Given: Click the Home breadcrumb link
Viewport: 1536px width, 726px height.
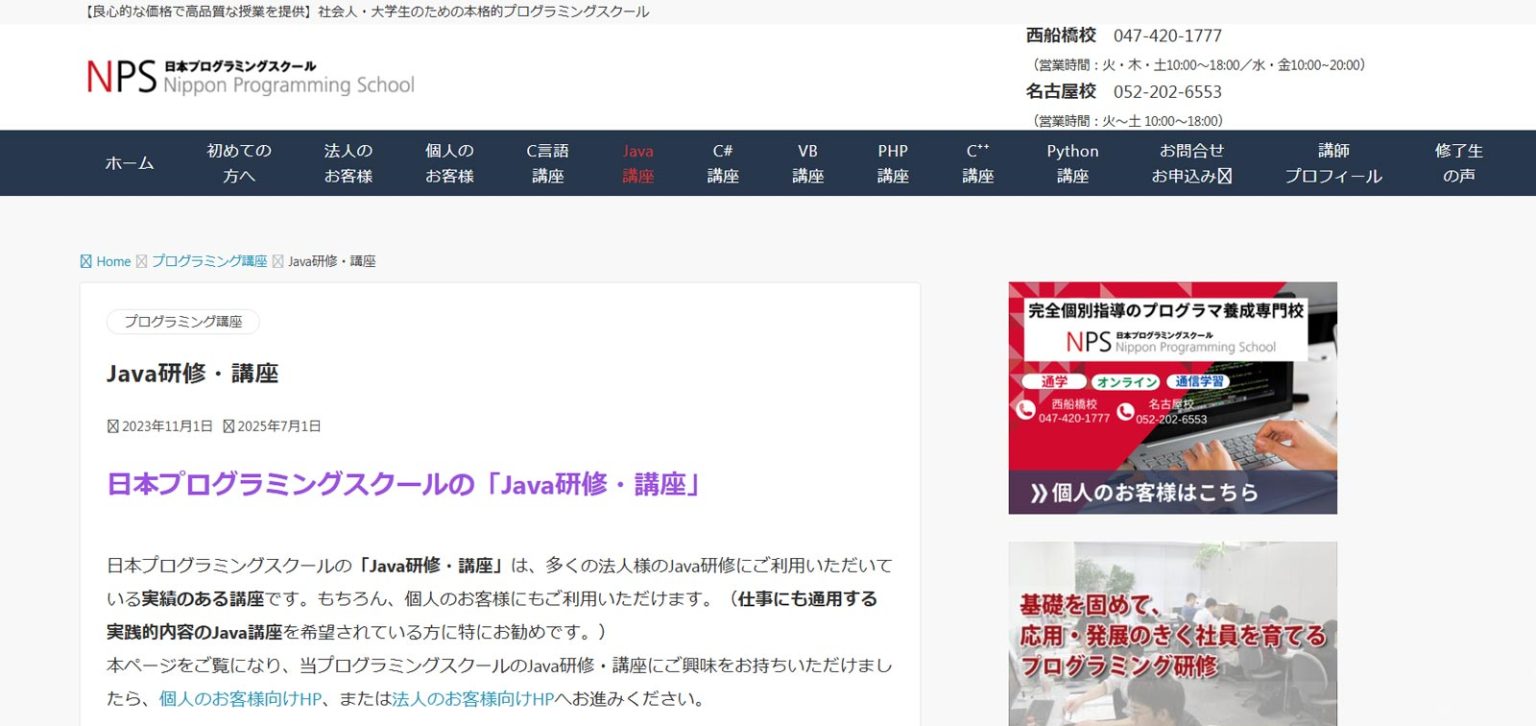Looking at the screenshot, I should click(112, 261).
